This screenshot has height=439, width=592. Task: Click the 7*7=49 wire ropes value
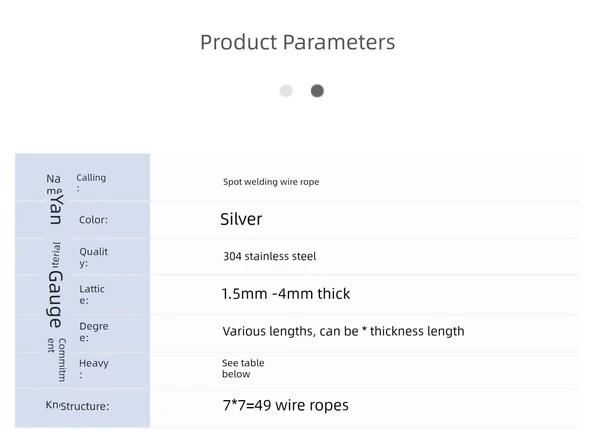click(x=286, y=405)
